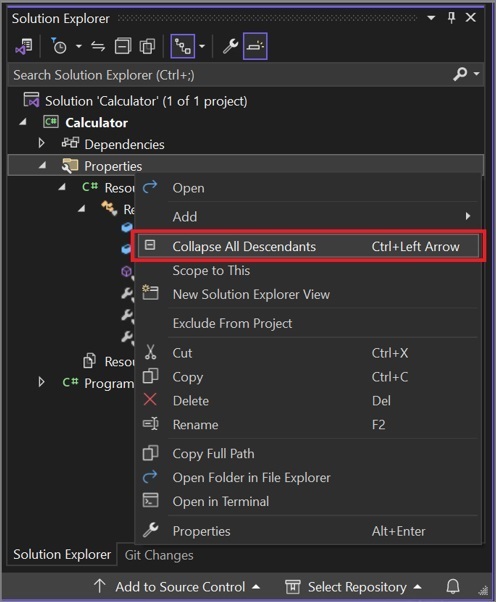Choose Properties in context menu
Screen dimensions: 496x602
pos(308,531)
